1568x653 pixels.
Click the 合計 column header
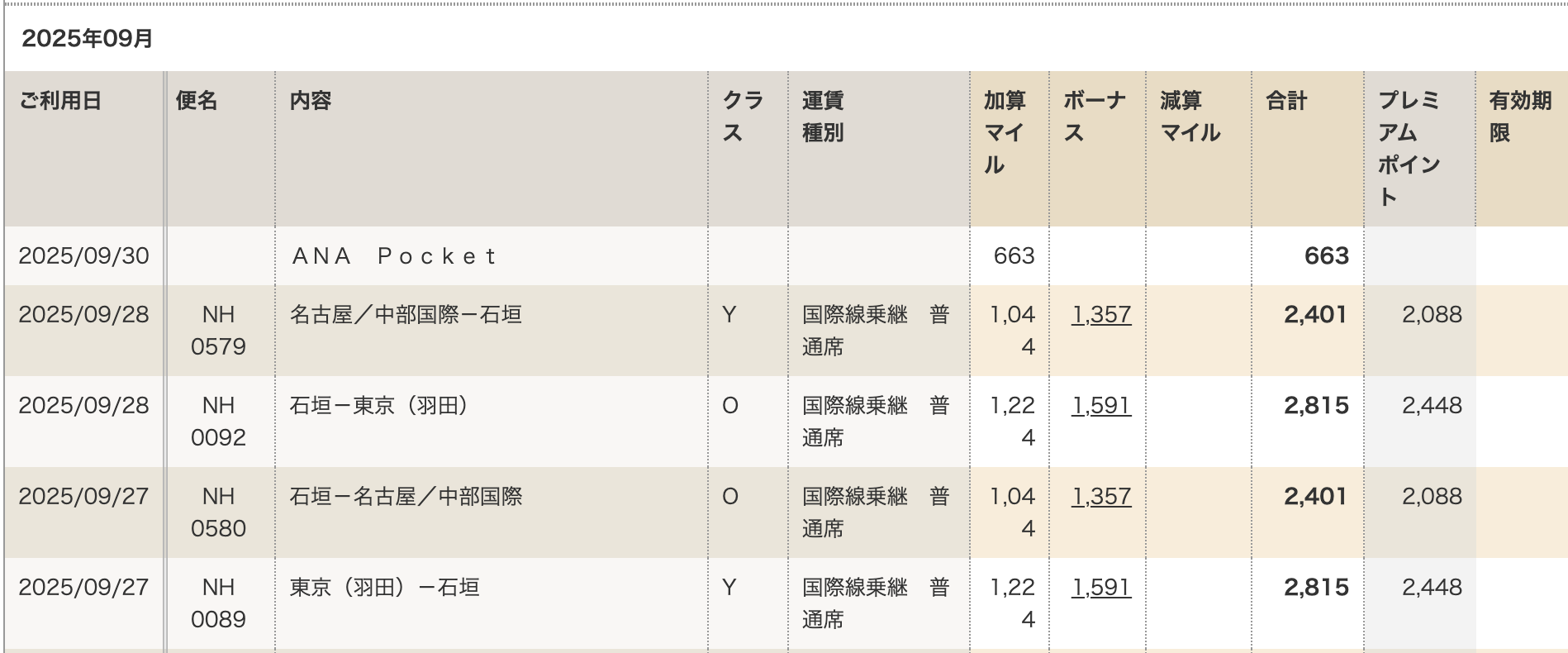tap(1286, 101)
